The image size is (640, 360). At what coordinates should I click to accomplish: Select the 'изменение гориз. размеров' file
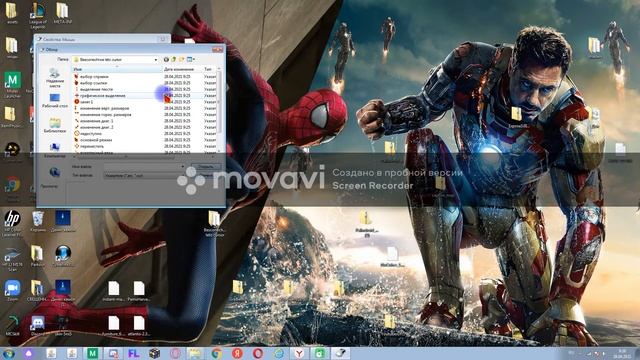(x=102, y=115)
